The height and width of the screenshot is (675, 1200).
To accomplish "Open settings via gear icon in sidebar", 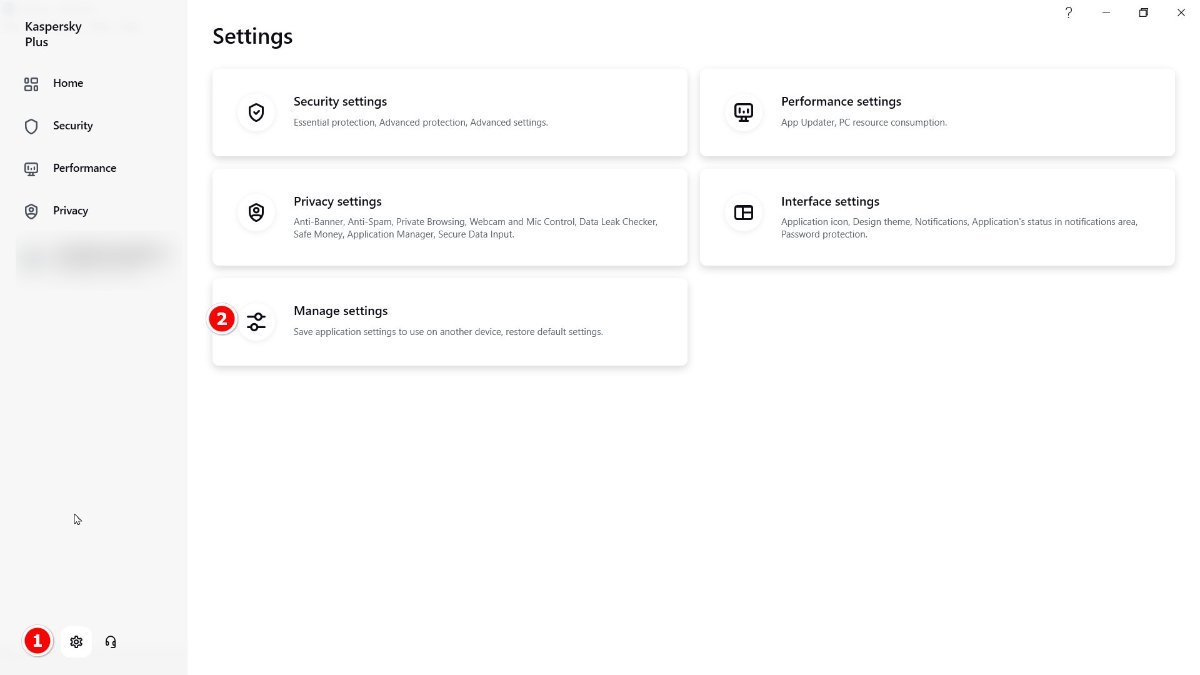I will tap(76, 642).
